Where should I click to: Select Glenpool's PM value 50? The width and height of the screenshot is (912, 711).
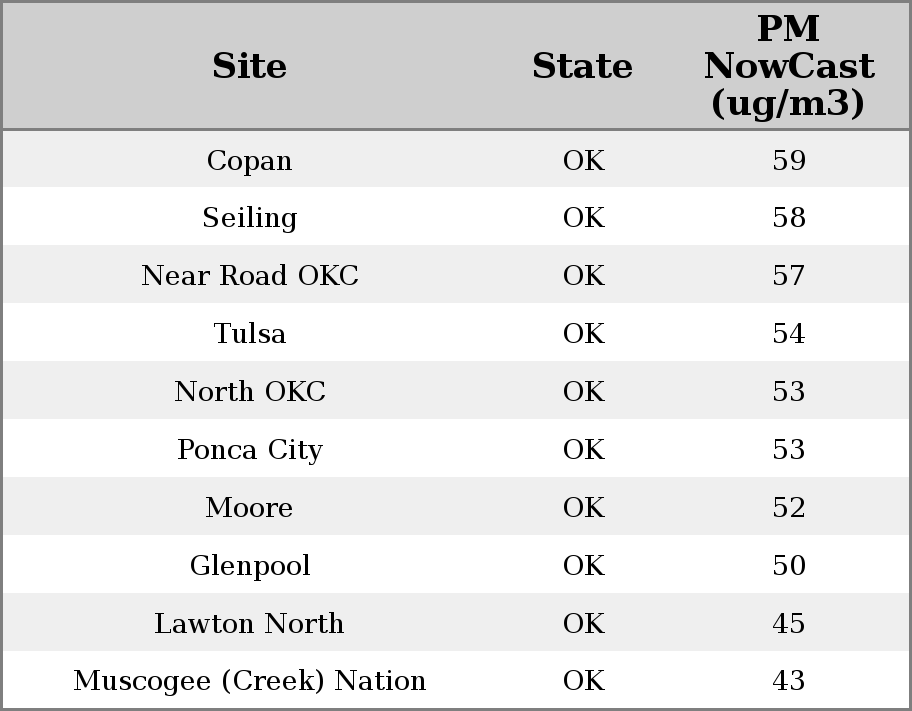pyautogui.click(x=788, y=566)
